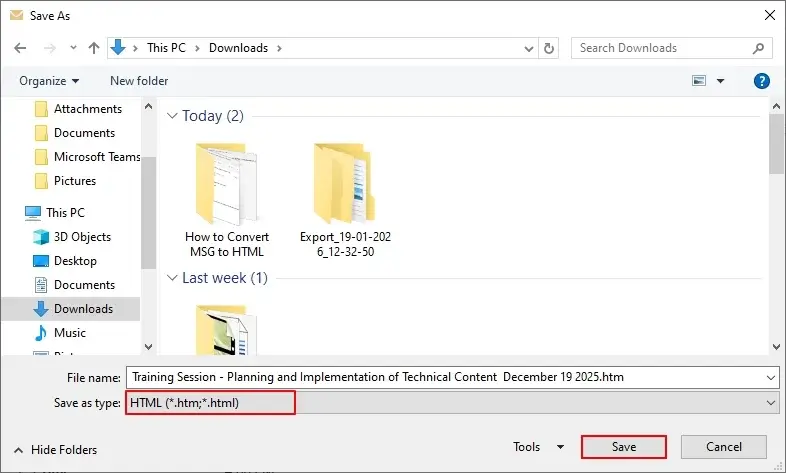Screen dimensions: 786x473
Task: Collapse the Last week (1) group
Action: (172, 278)
